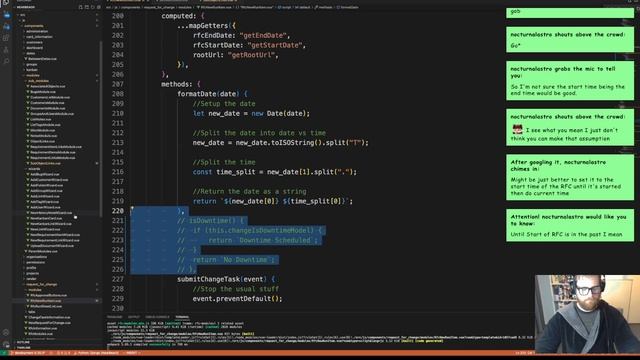Open the Extensions view in activity bar
This screenshot has height=360, width=640.
click(6, 38)
